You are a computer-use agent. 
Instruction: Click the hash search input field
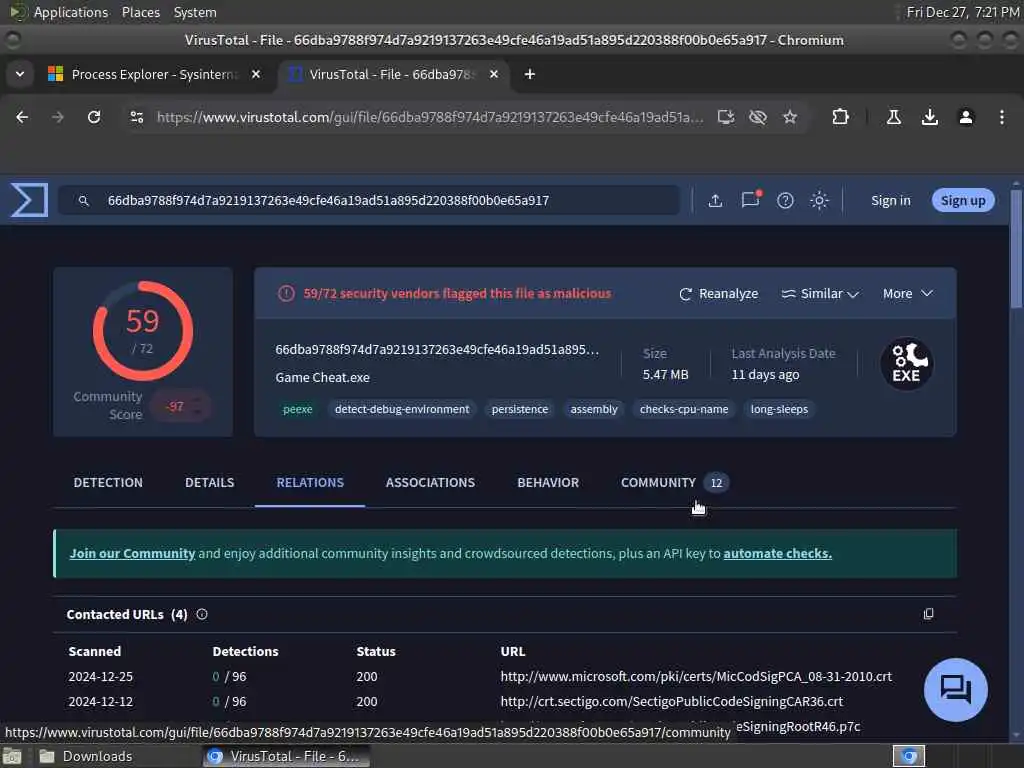(369, 200)
